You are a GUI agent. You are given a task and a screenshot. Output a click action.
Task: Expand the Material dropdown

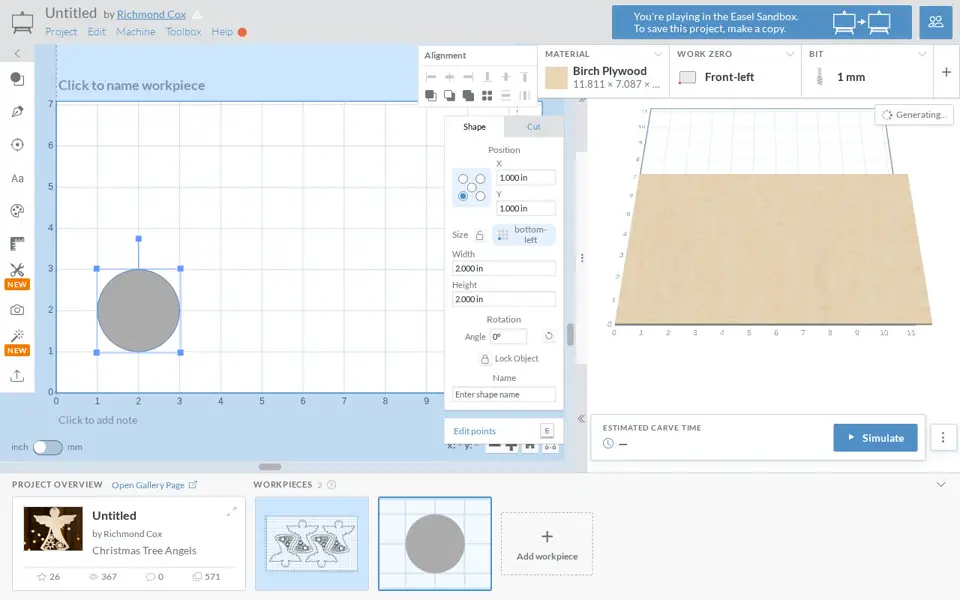[658, 54]
